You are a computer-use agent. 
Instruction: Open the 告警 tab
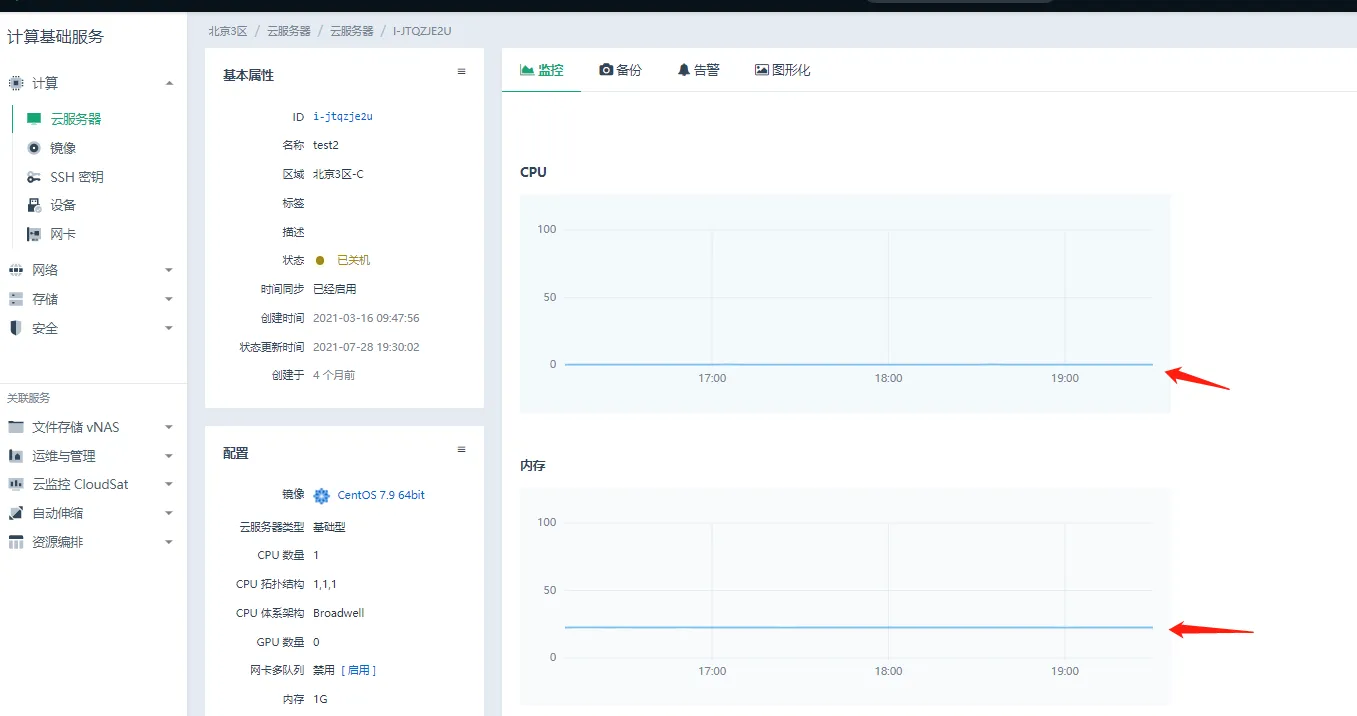(x=698, y=70)
